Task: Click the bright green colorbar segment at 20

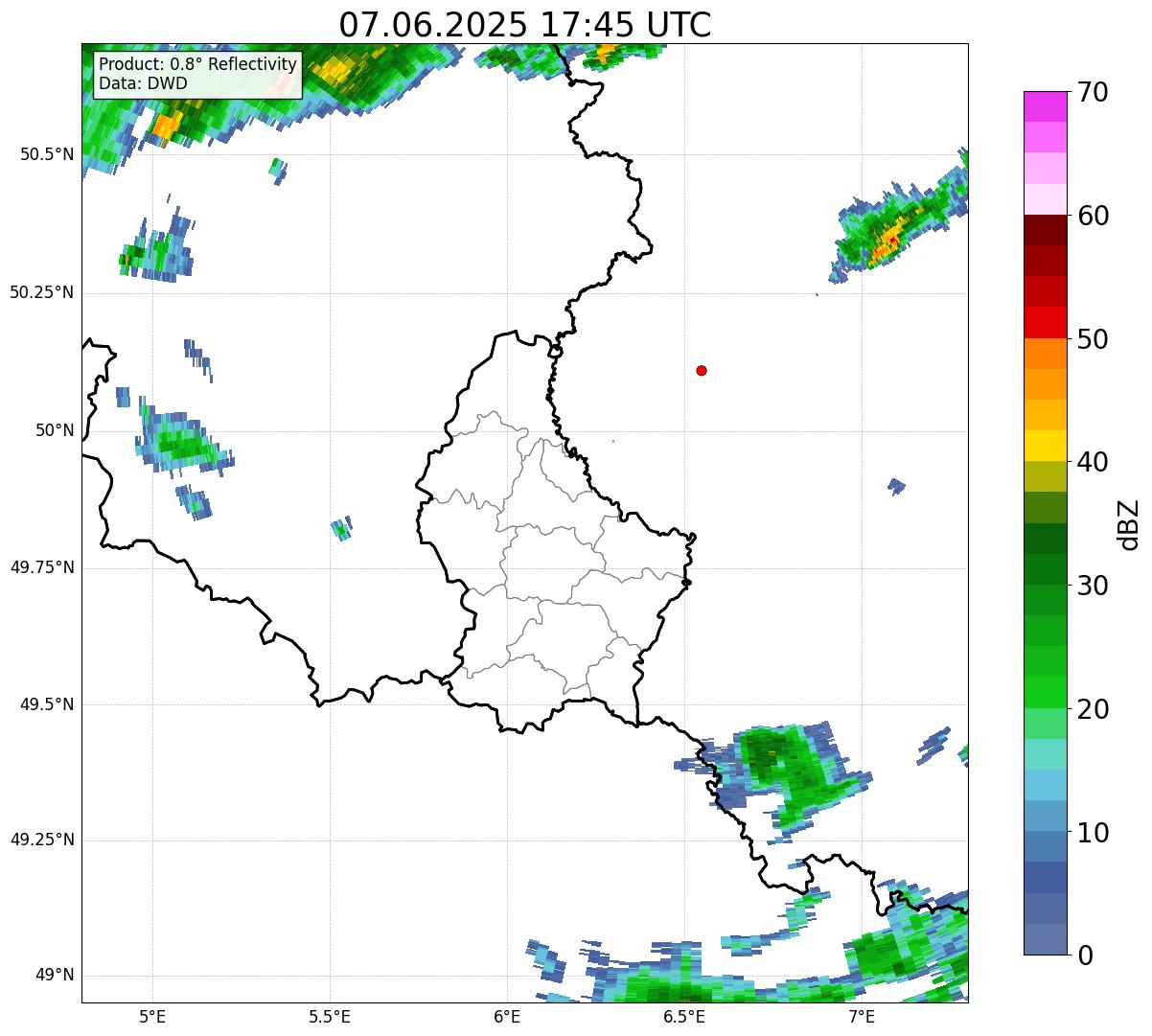Action: pos(1046,693)
